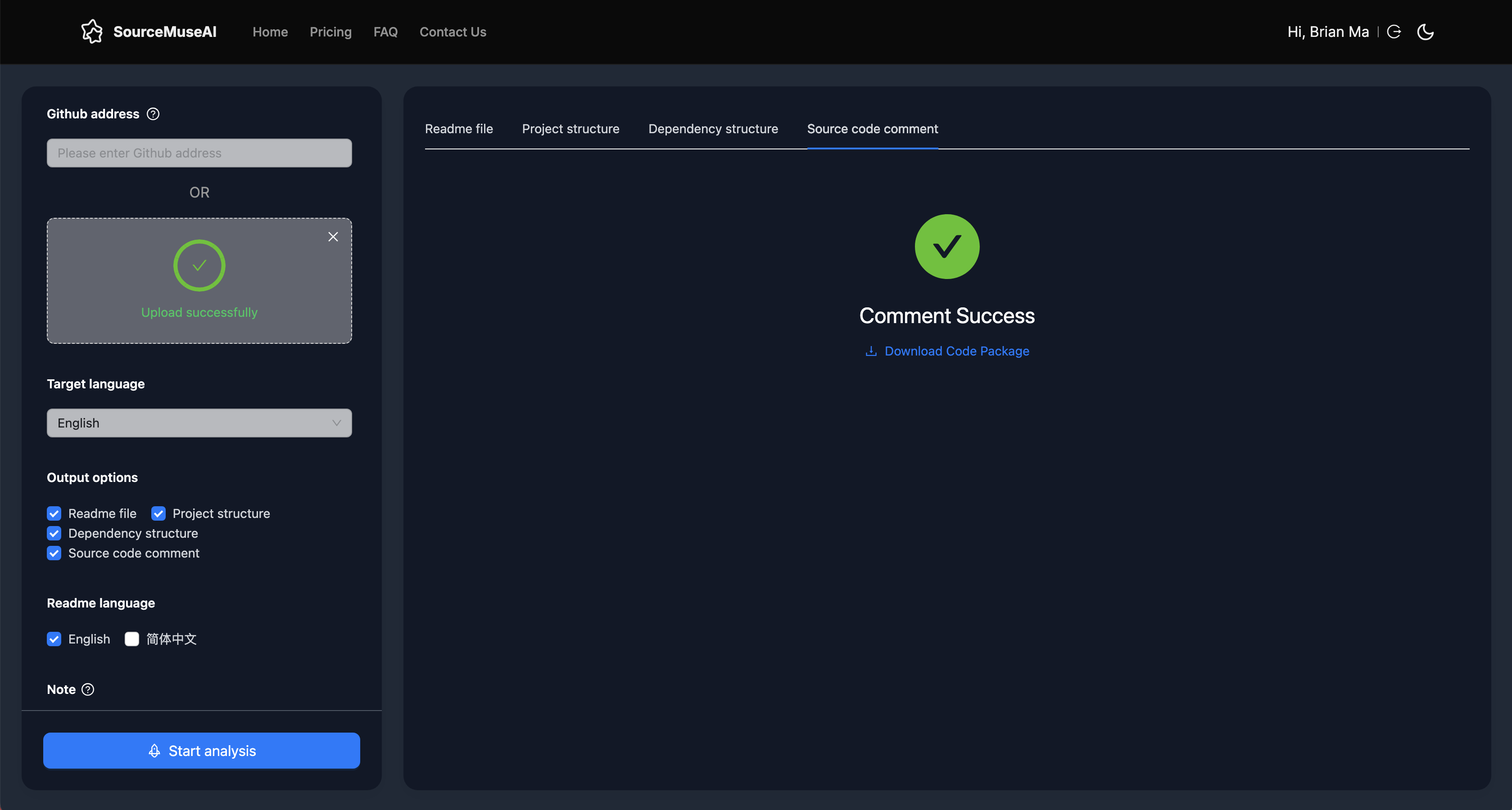The image size is (1512, 810).
Task: Switch to the Readme file tab
Action: pos(458,128)
